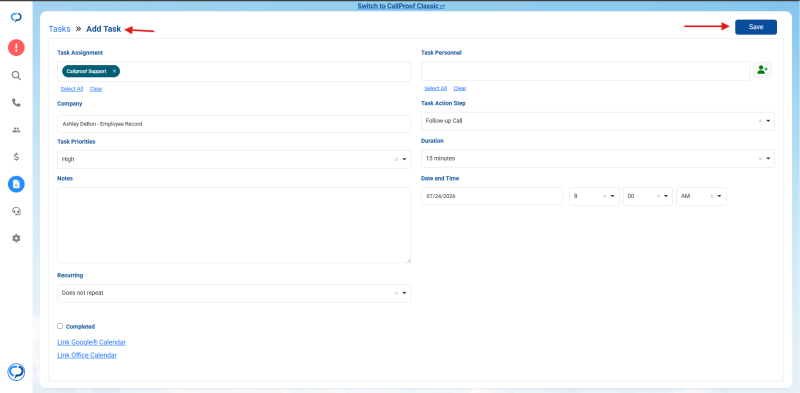Click the date field 07/24/2026
This screenshot has width=800, height=393.
coord(492,196)
